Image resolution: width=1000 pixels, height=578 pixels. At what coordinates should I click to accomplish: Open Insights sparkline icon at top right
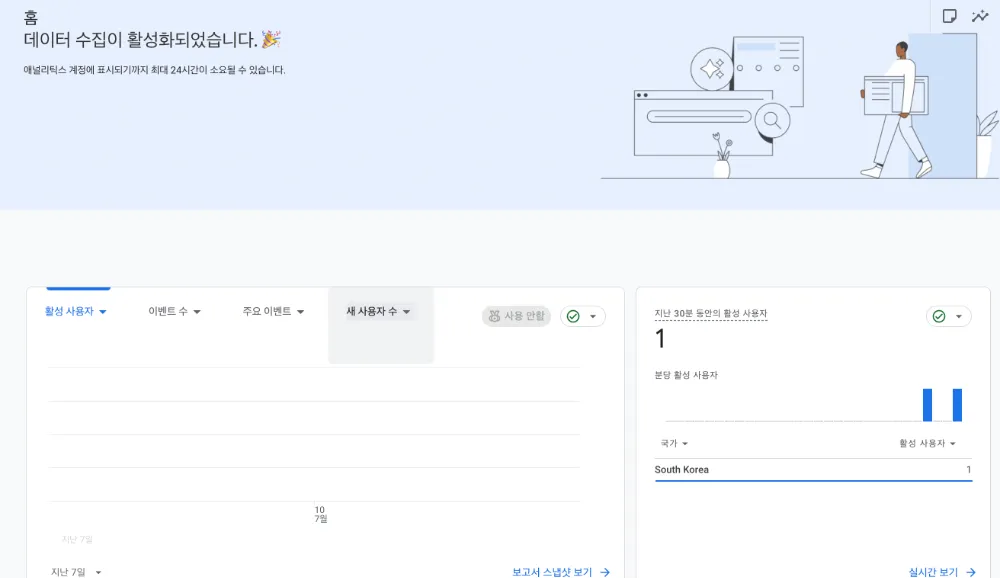(980, 16)
